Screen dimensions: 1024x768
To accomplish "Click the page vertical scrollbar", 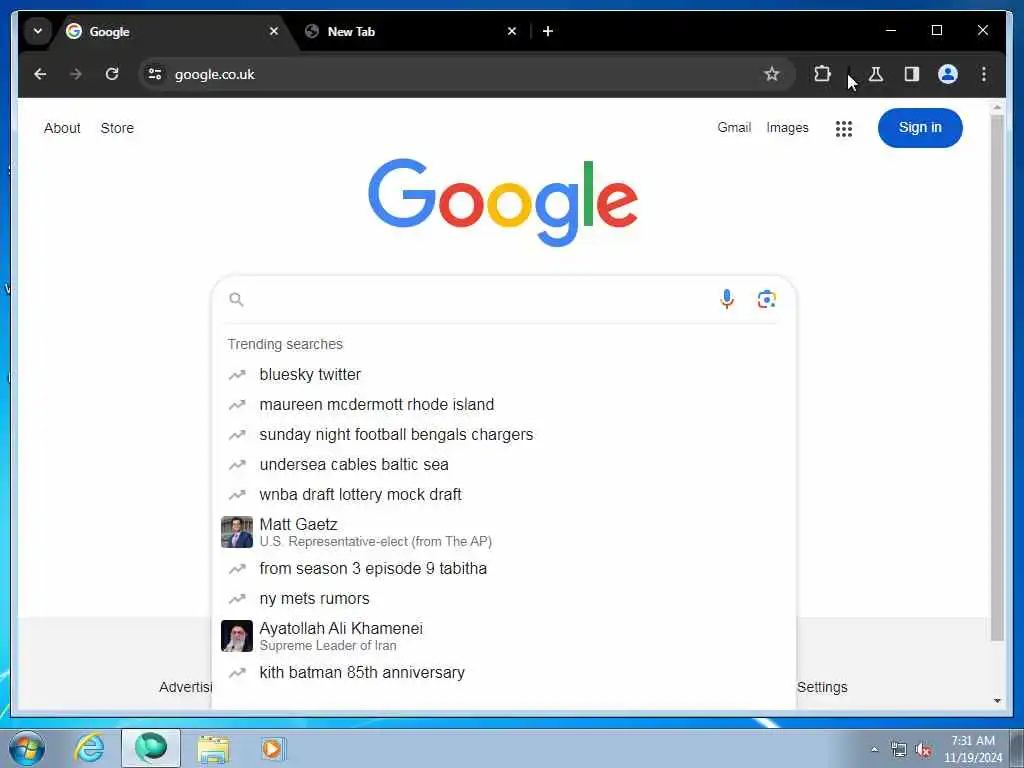I will 997,379.
